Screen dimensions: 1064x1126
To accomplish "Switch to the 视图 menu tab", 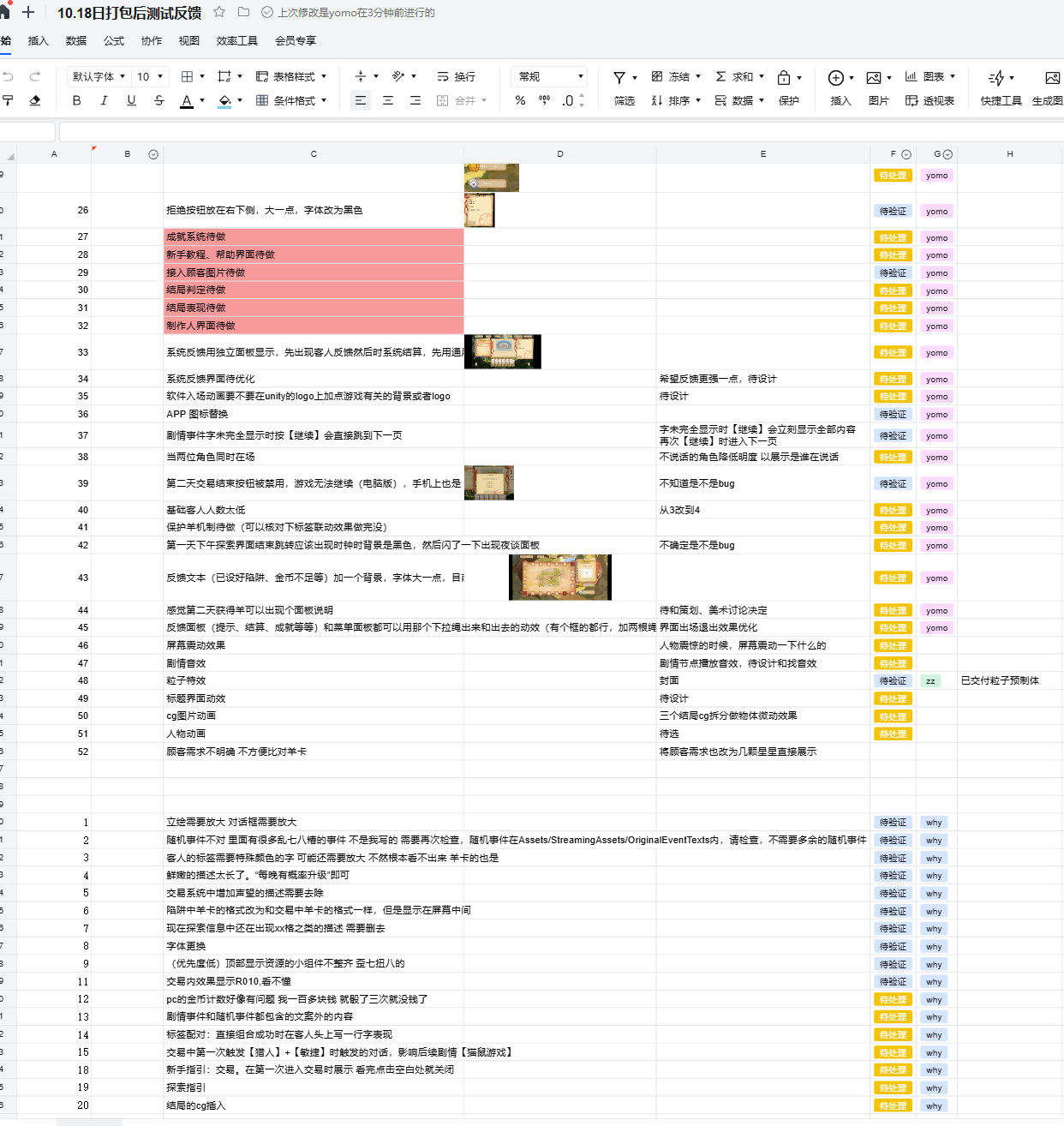I will point(189,40).
